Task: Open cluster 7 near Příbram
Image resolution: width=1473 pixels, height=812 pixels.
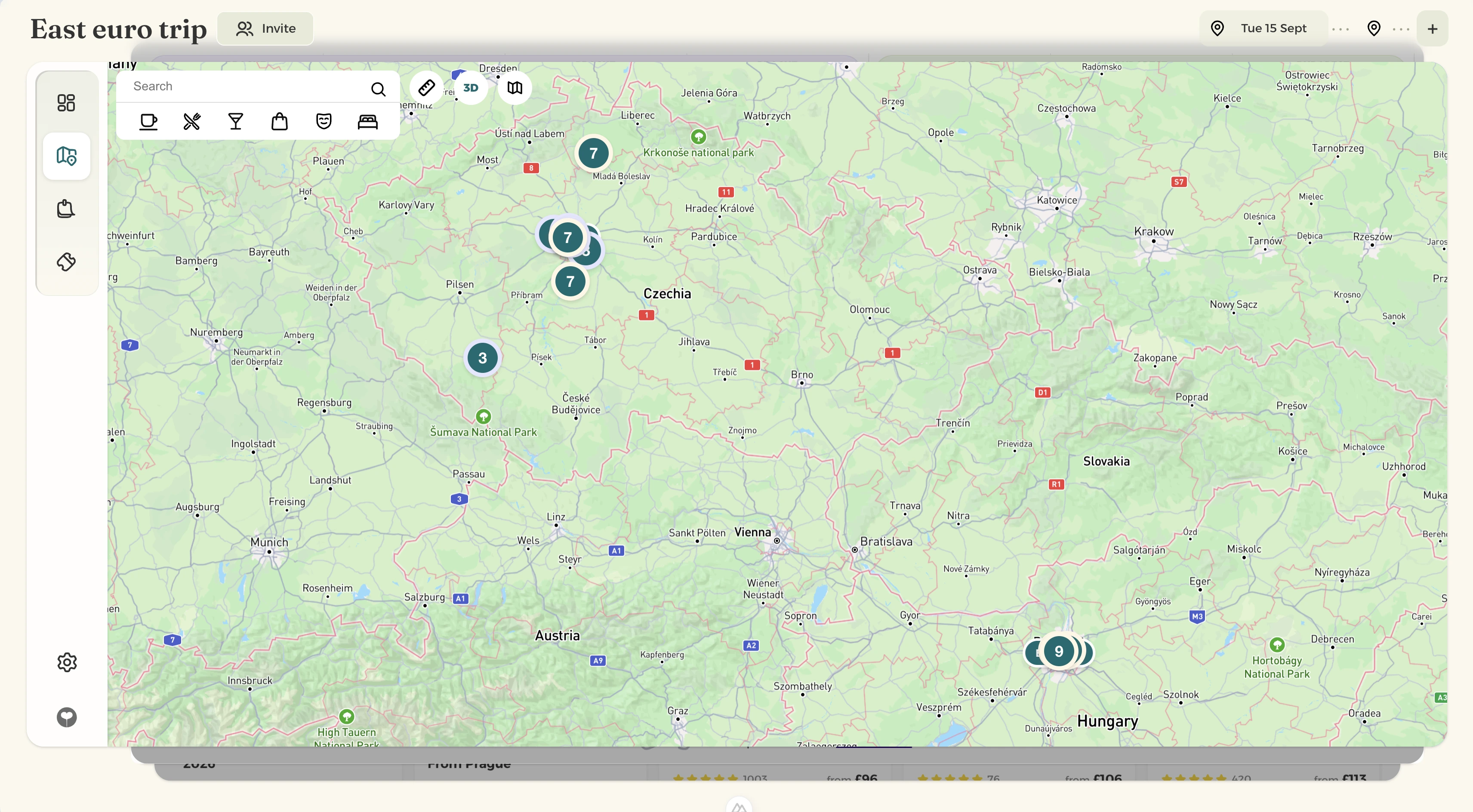Action: point(570,281)
